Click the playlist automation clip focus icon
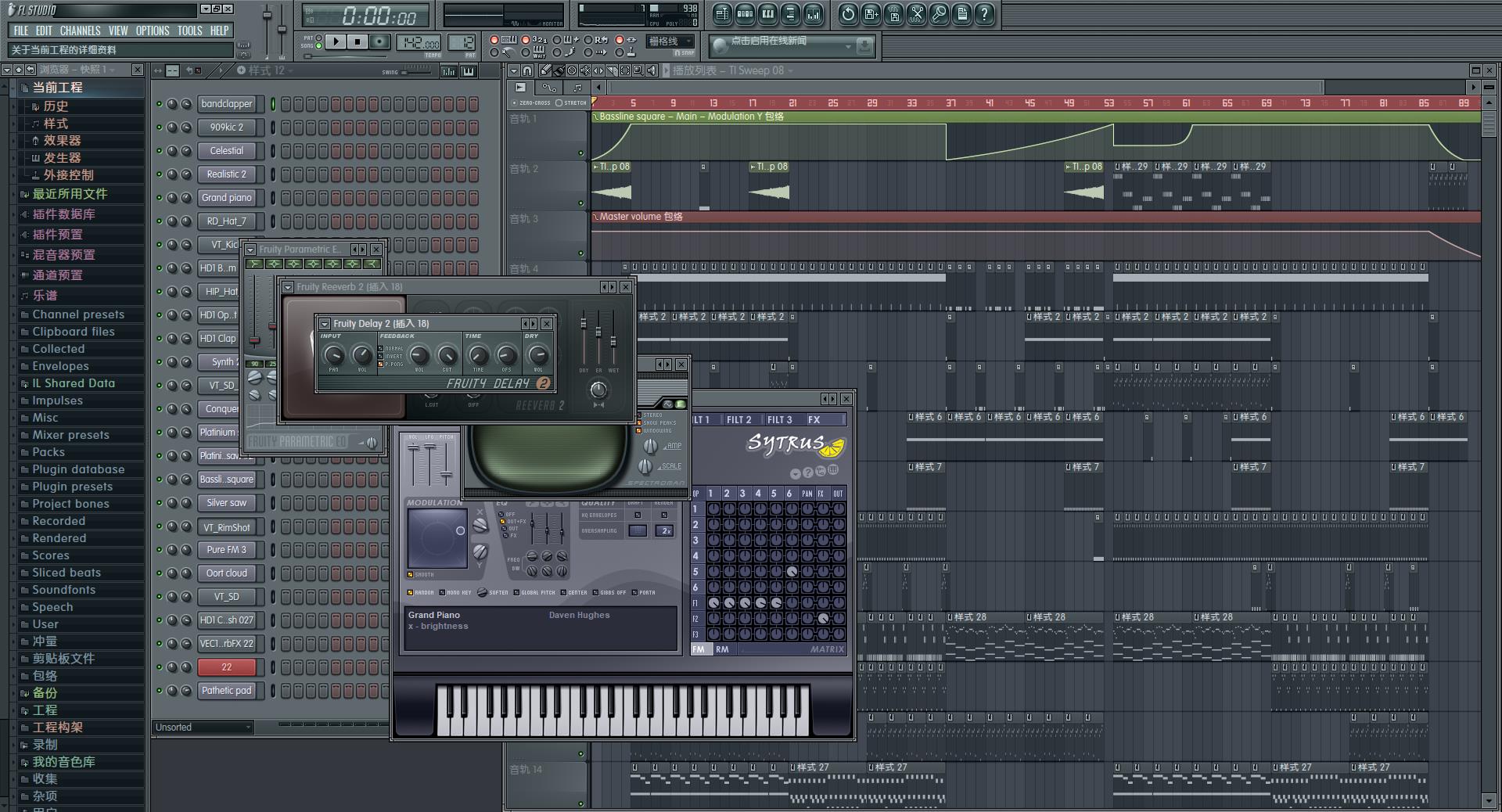This screenshot has width=1502, height=812. click(x=549, y=88)
